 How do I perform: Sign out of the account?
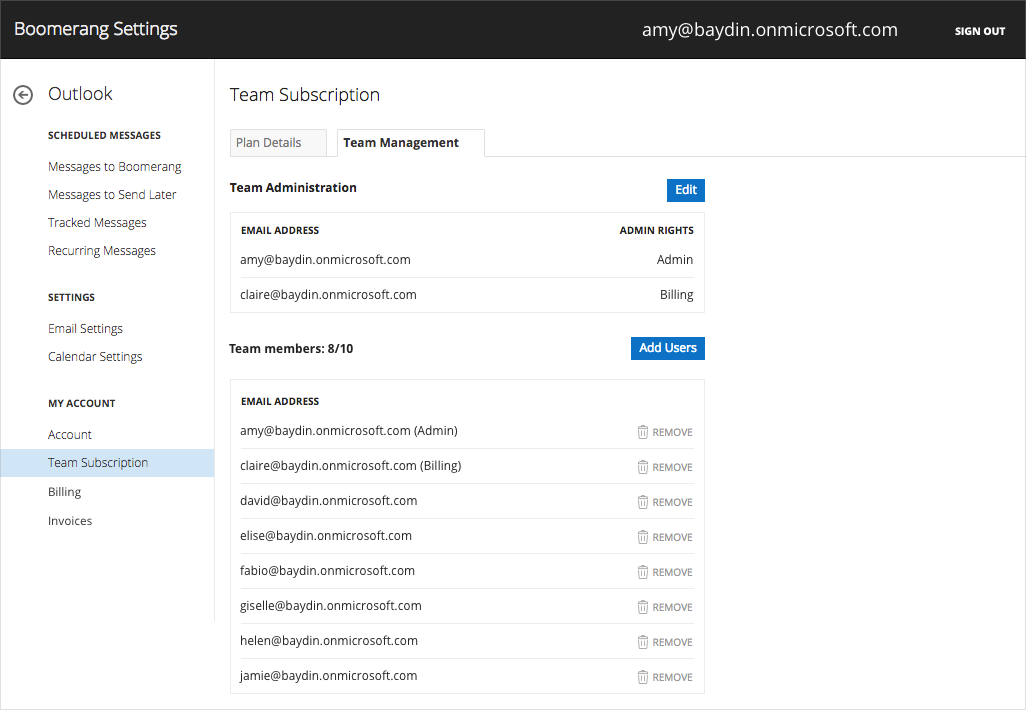[980, 31]
